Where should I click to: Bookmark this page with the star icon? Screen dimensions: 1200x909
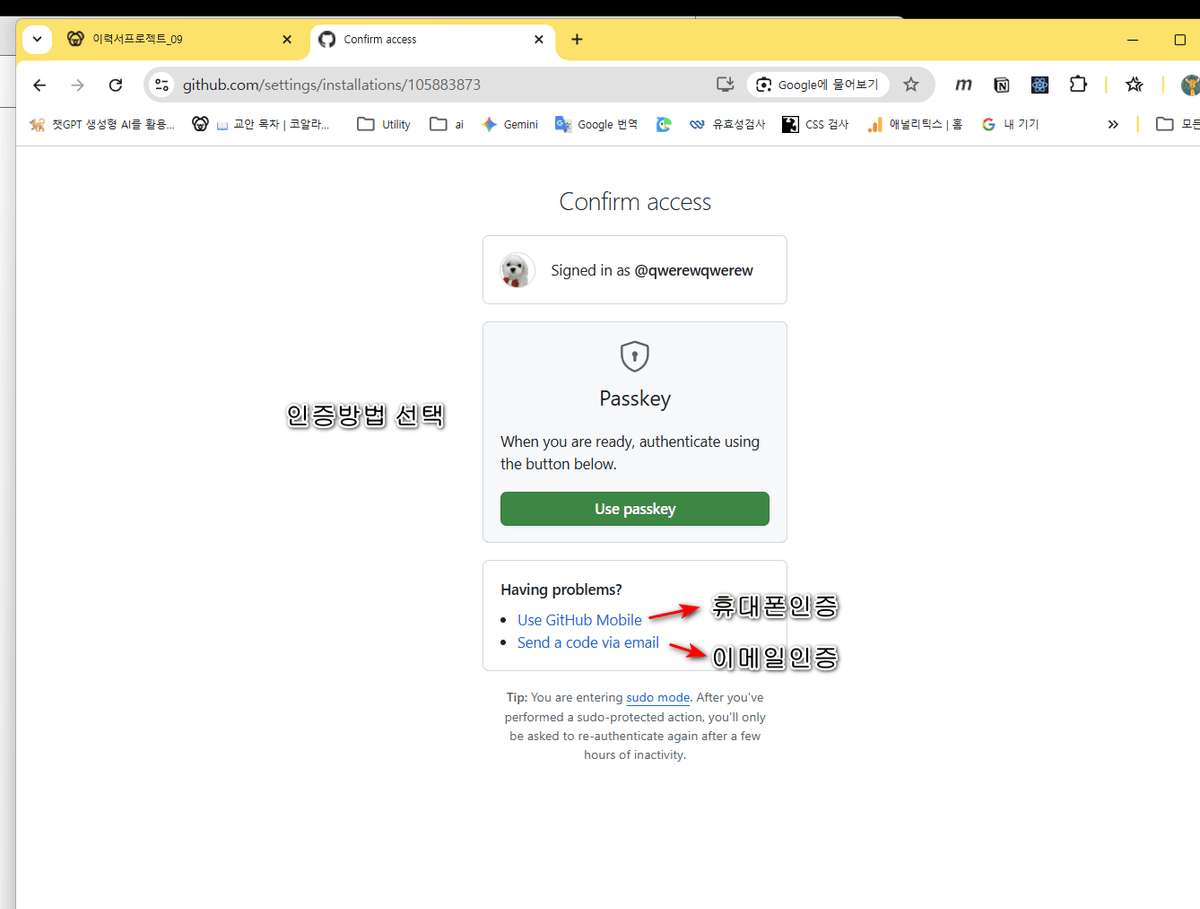tap(910, 85)
